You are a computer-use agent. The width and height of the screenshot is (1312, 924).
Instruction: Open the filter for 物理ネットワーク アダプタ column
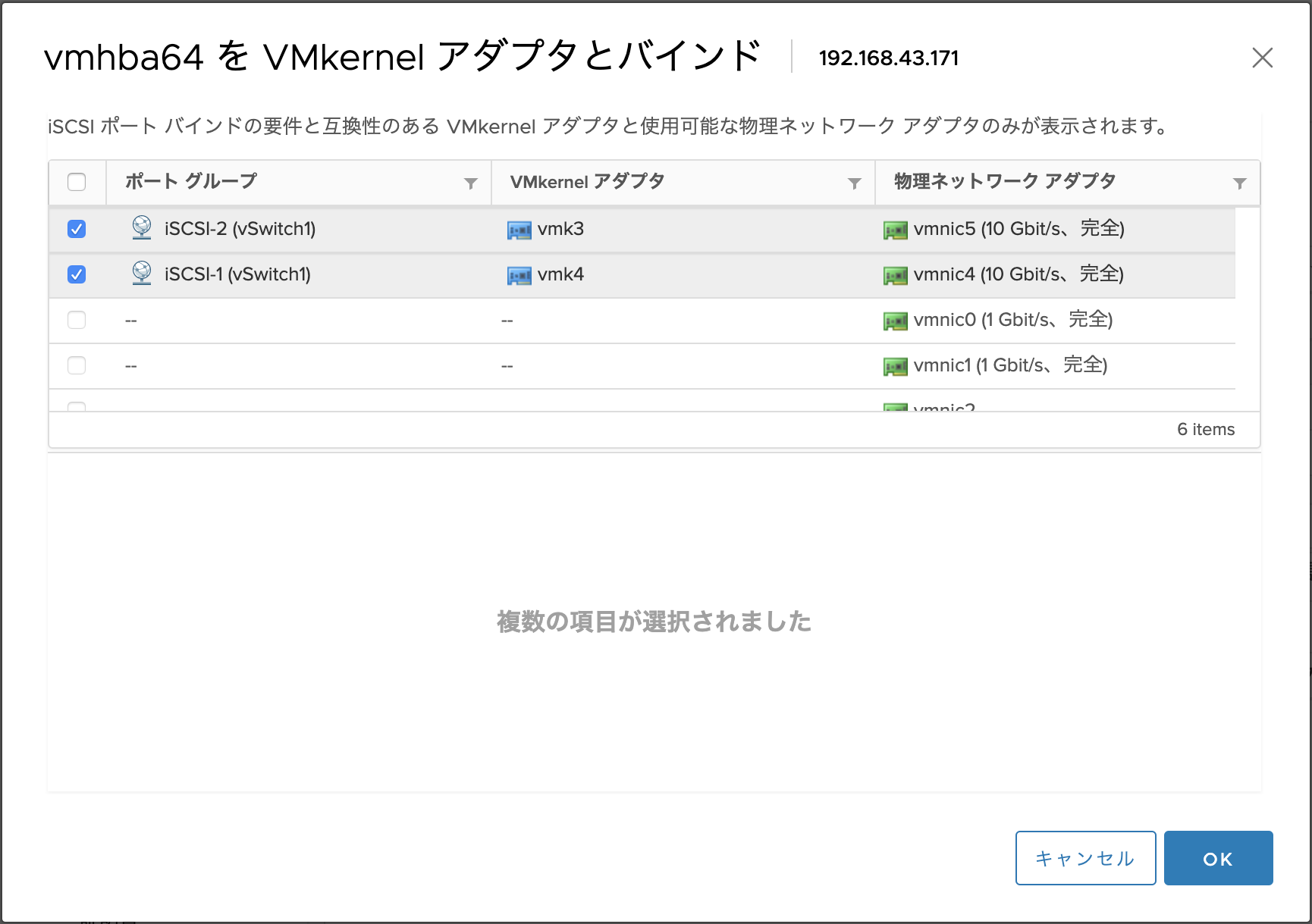pos(1240,183)
